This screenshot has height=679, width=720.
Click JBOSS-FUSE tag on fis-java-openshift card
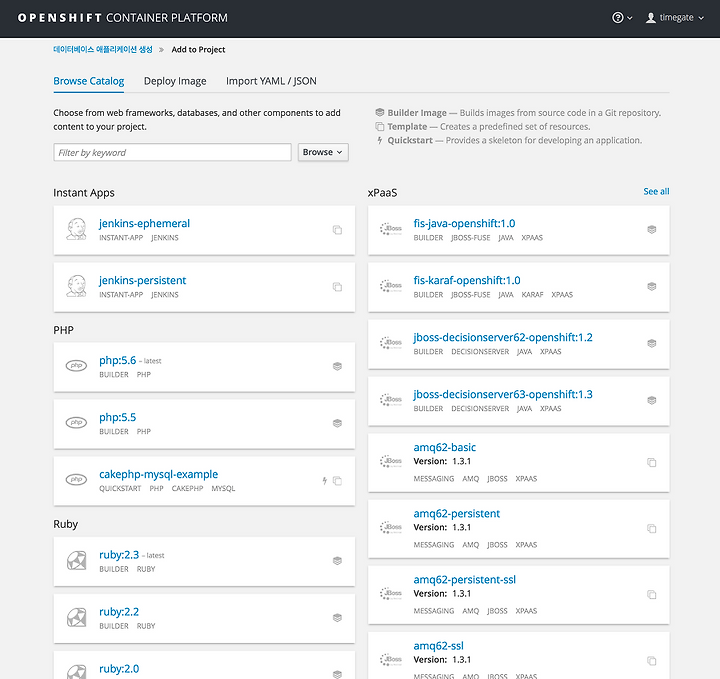471,238
